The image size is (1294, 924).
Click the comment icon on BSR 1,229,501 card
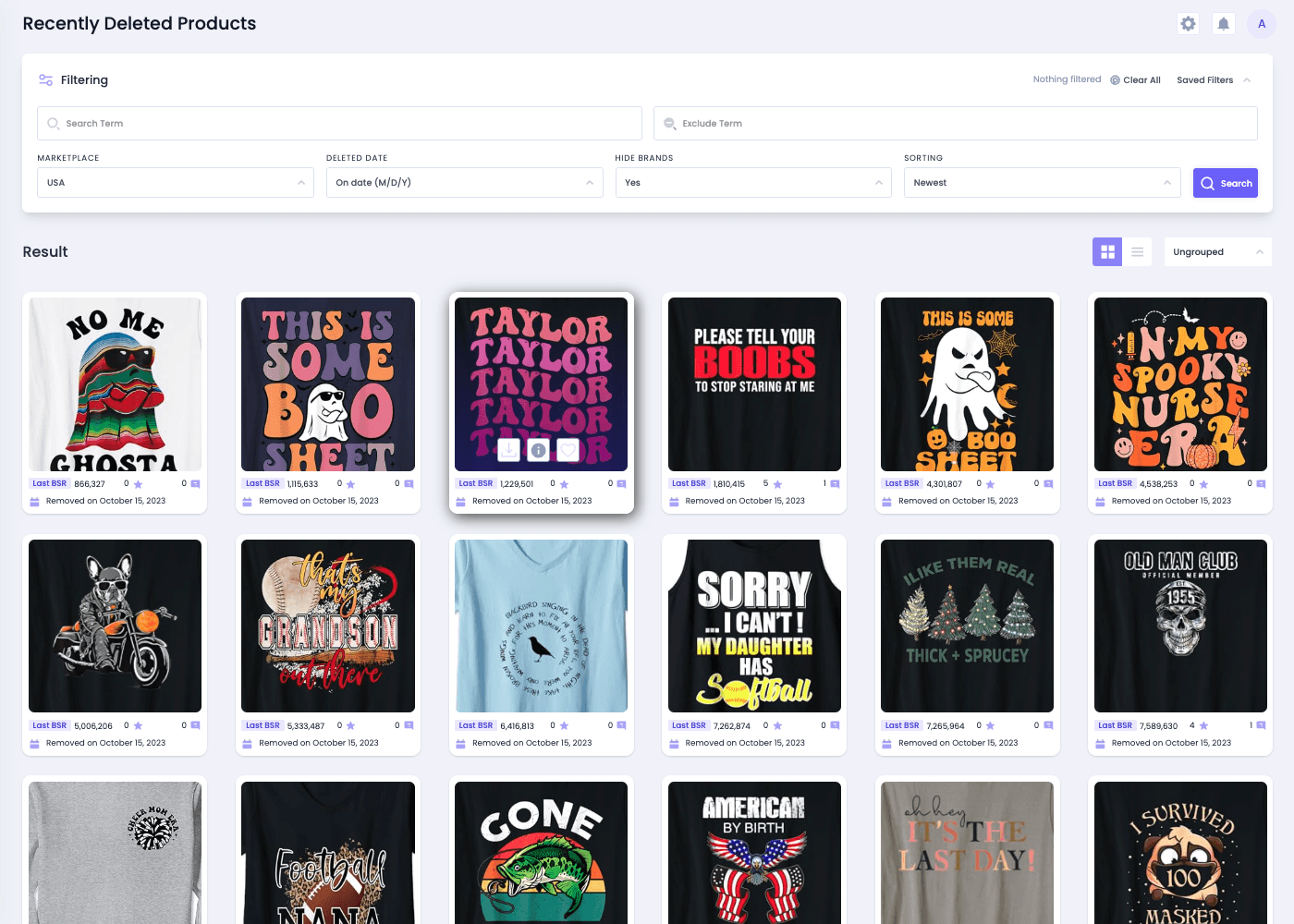(x=621, y=484)
